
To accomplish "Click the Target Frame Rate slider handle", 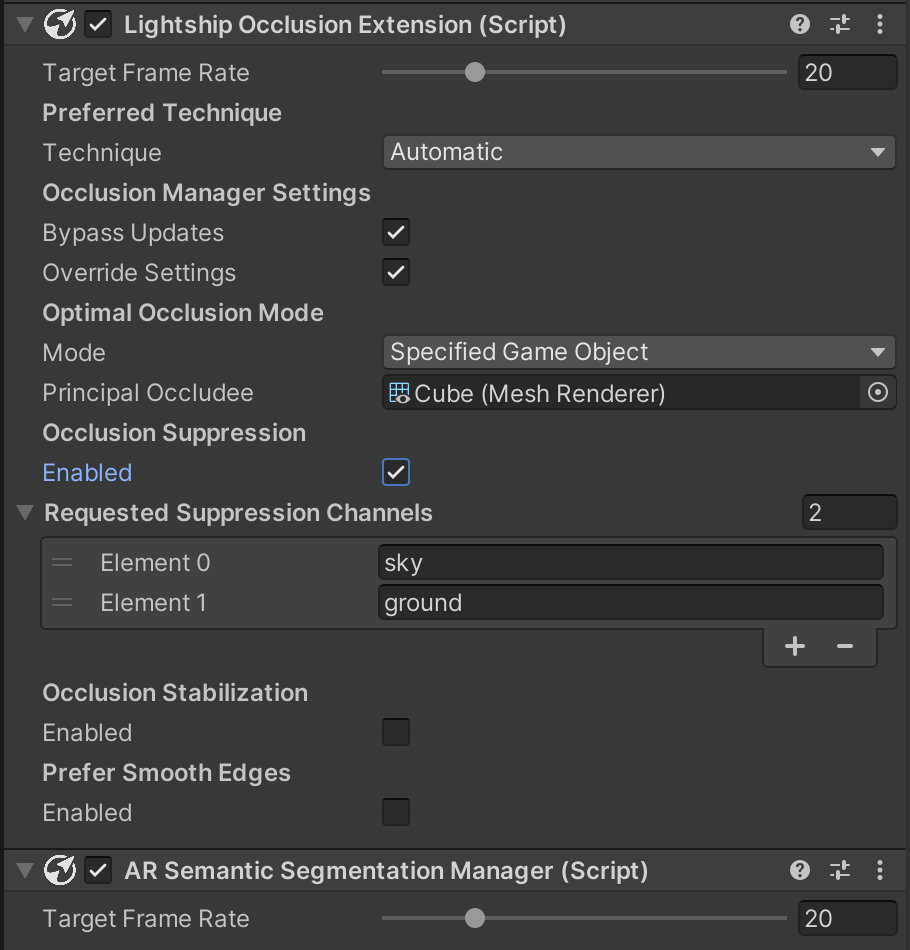I will [x=474, y=72].
